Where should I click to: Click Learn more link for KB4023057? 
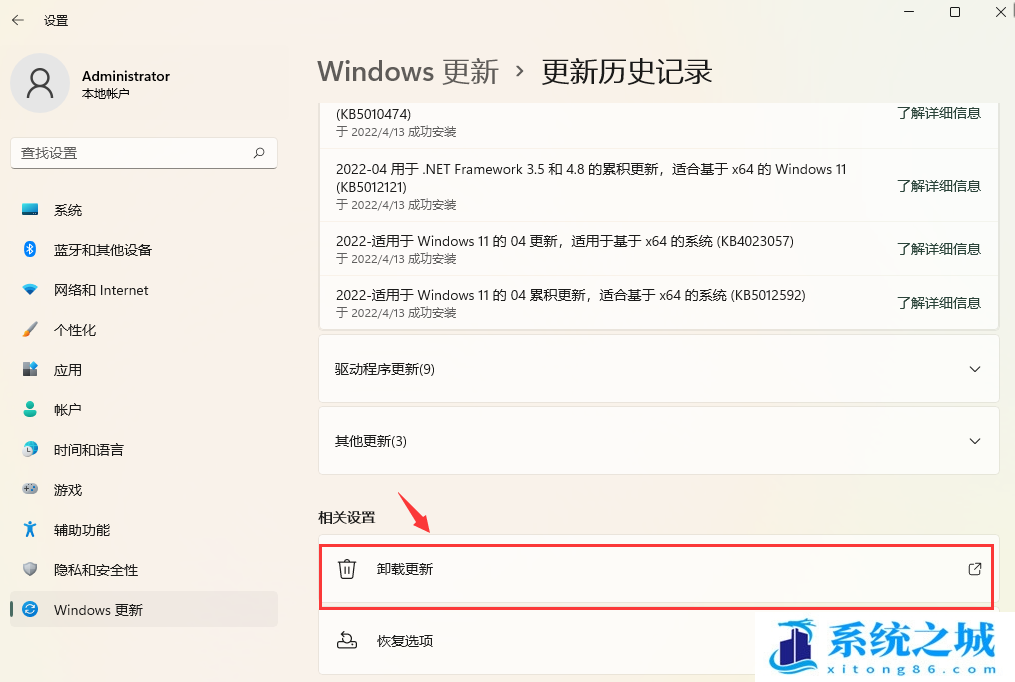(938, 249)
